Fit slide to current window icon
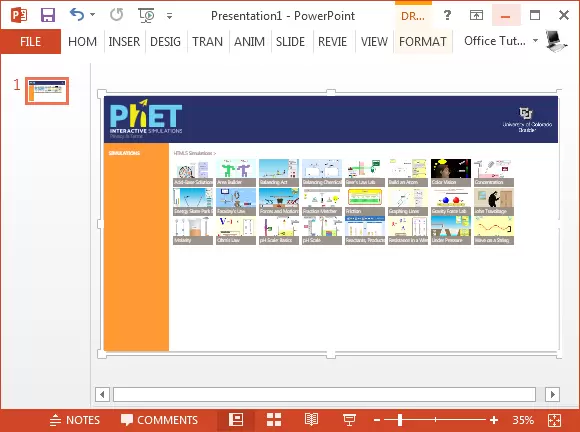Screen dimensions: 580x432 [554, 420]
